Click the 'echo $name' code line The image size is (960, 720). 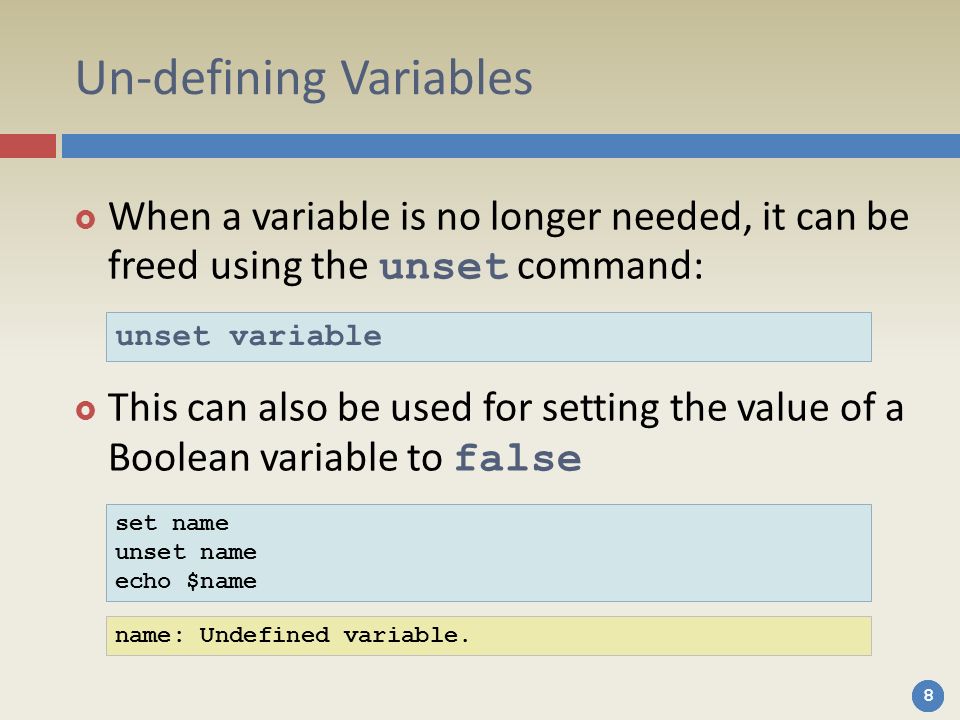point(186,581)
